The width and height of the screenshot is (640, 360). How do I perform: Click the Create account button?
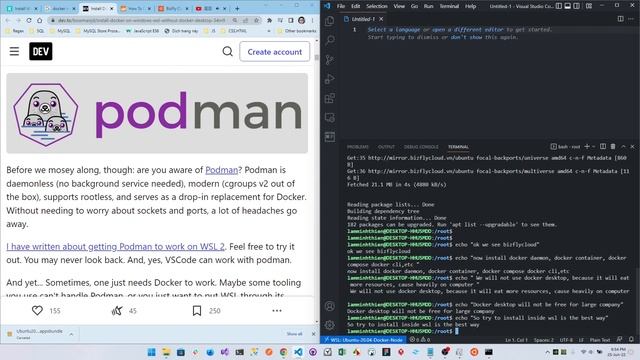coord(275,52)
